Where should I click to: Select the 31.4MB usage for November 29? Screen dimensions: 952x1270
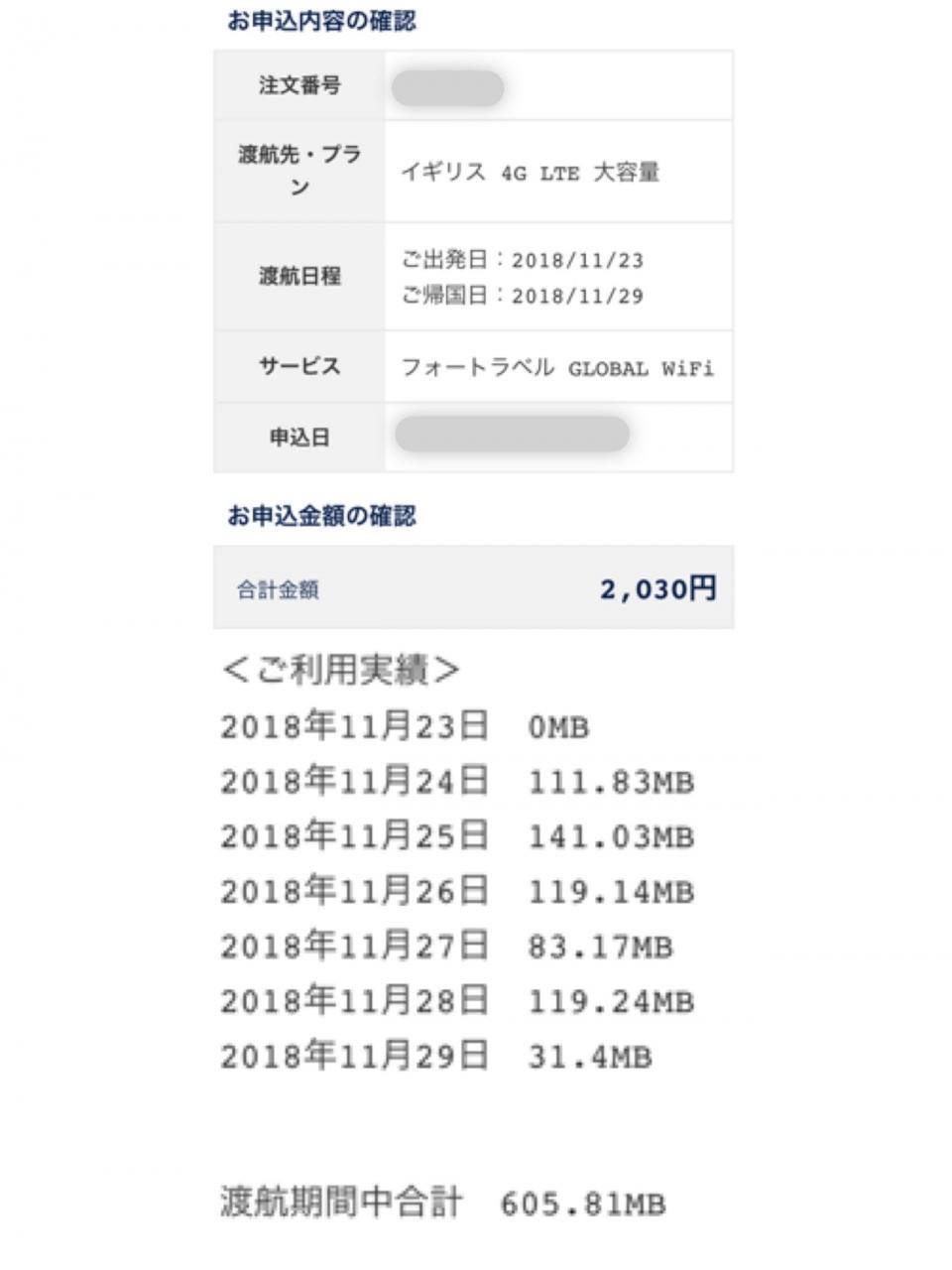[589, 1058]
